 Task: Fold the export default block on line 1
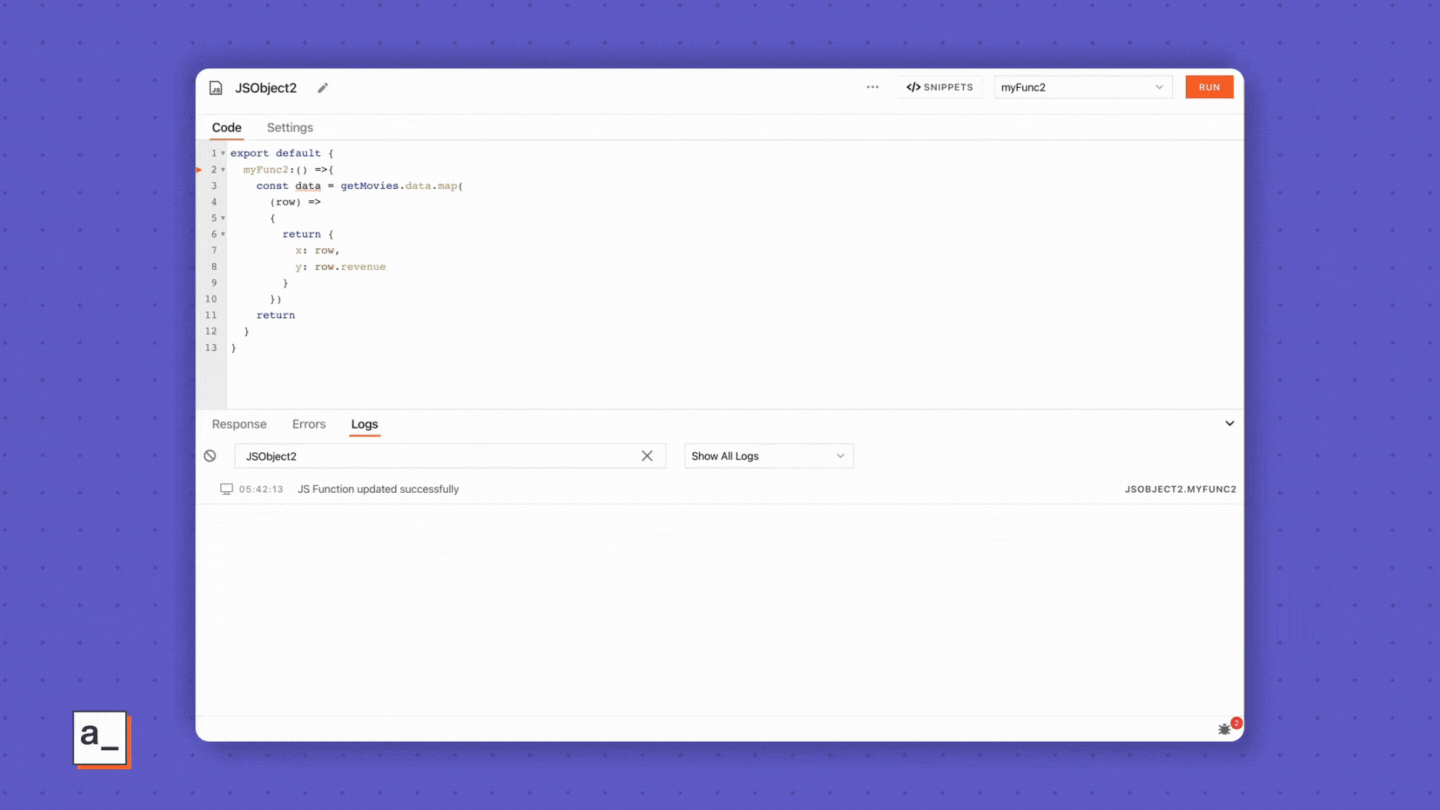(x=222, y=153)
